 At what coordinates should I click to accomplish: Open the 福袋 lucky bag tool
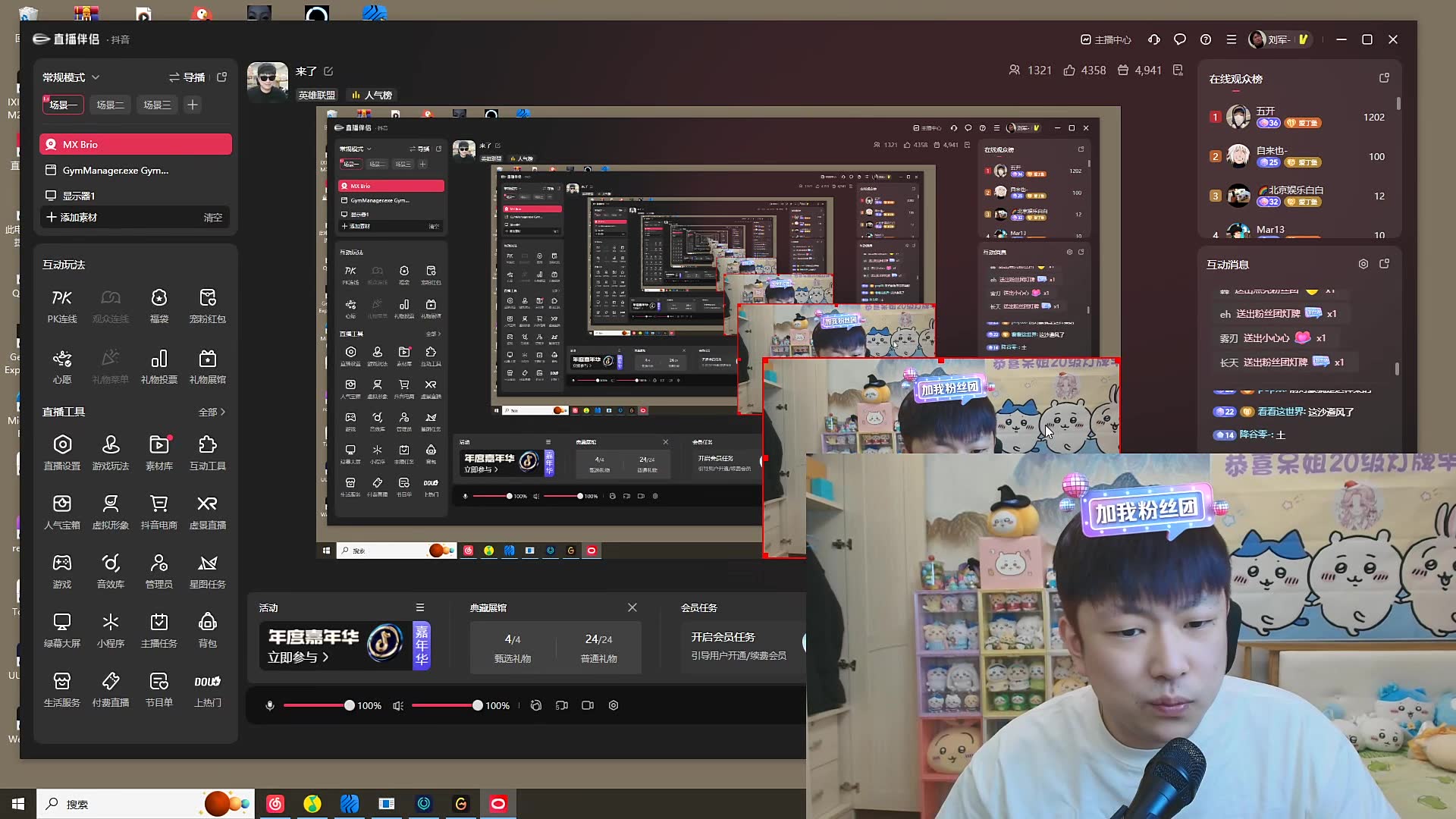(159, 306)
